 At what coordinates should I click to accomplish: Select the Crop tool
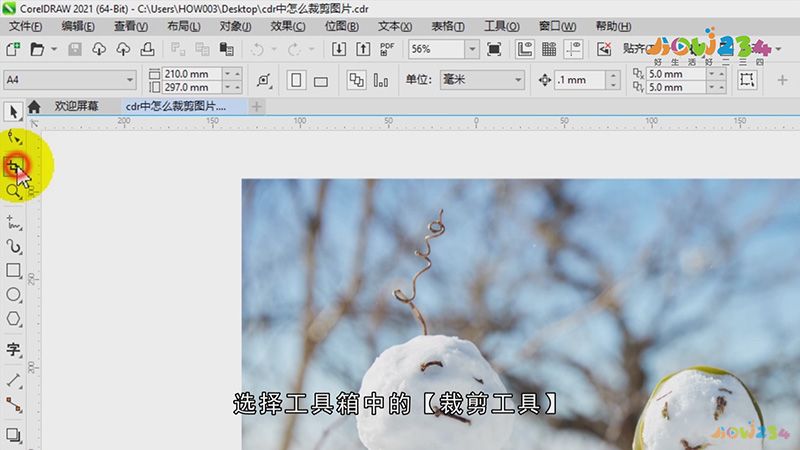14,166
